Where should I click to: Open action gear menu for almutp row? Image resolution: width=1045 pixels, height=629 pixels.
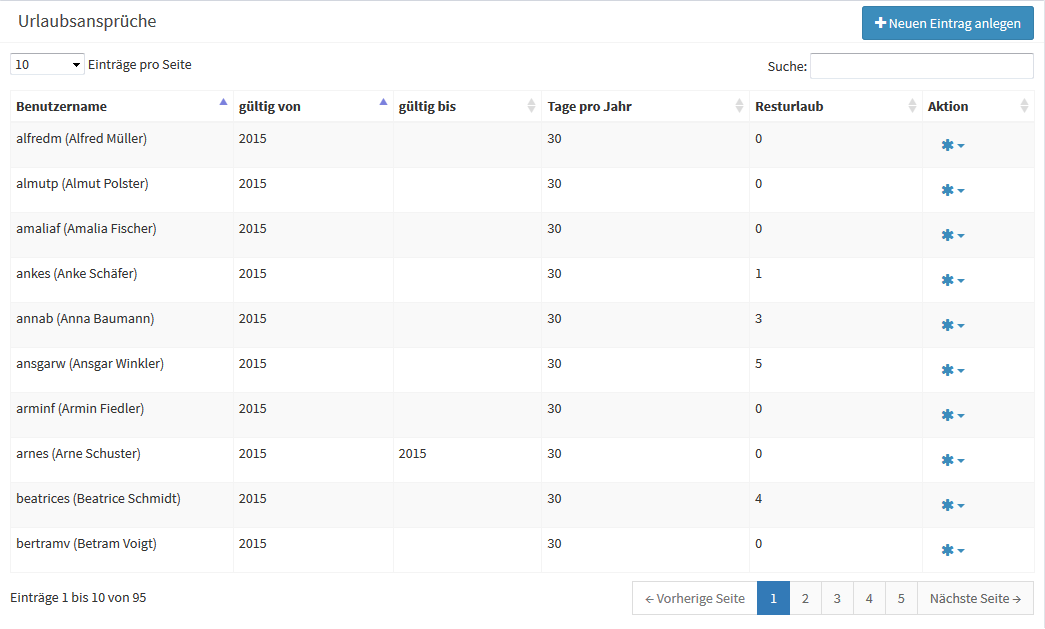(952, 191)
